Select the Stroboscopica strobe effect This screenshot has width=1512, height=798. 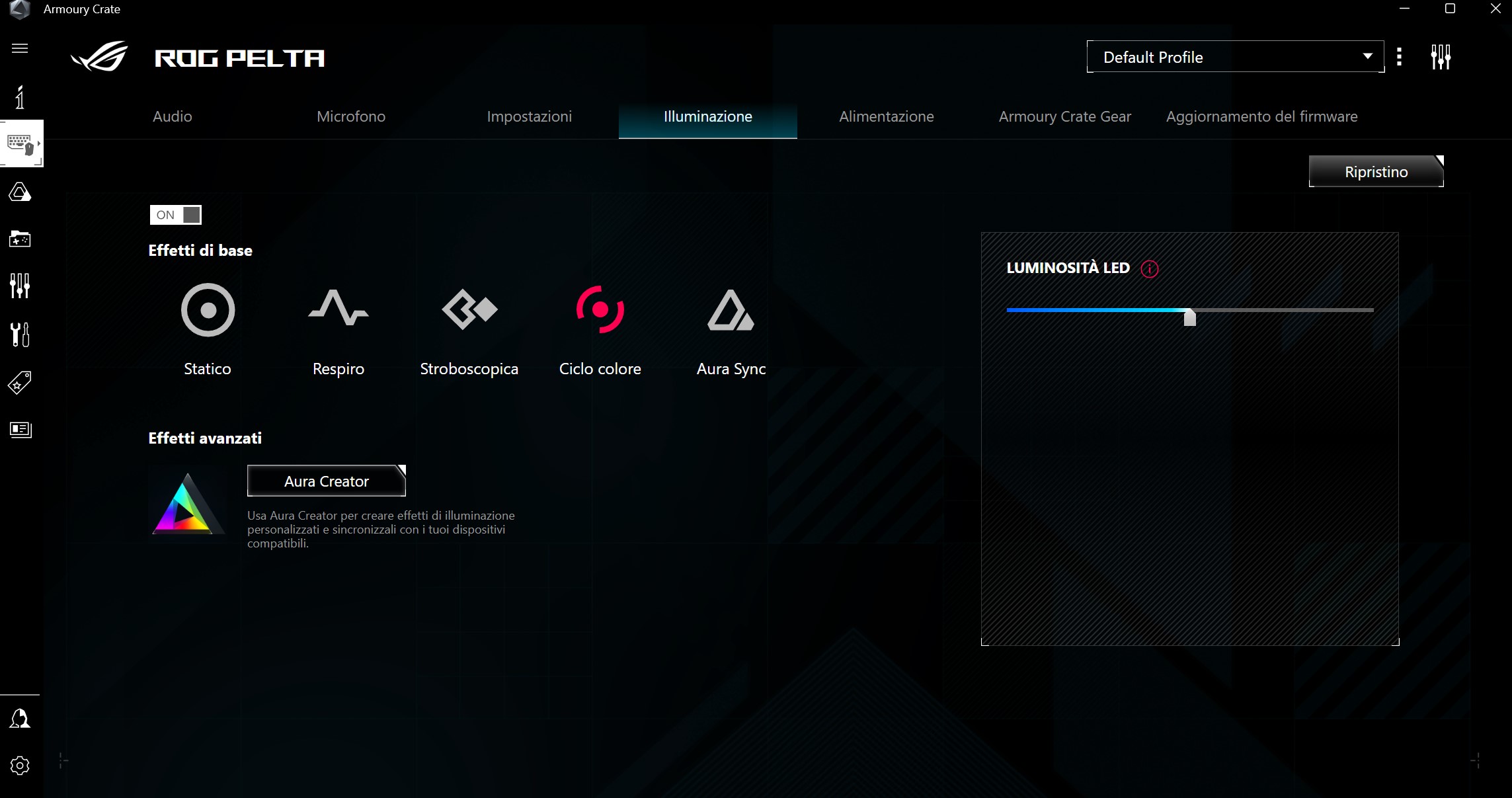[469, 330]
